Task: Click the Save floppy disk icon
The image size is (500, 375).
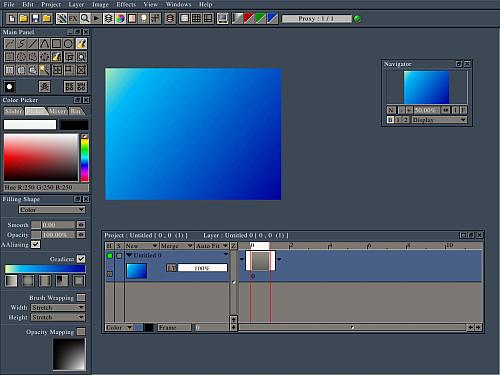Action: (x=35, y=18)
